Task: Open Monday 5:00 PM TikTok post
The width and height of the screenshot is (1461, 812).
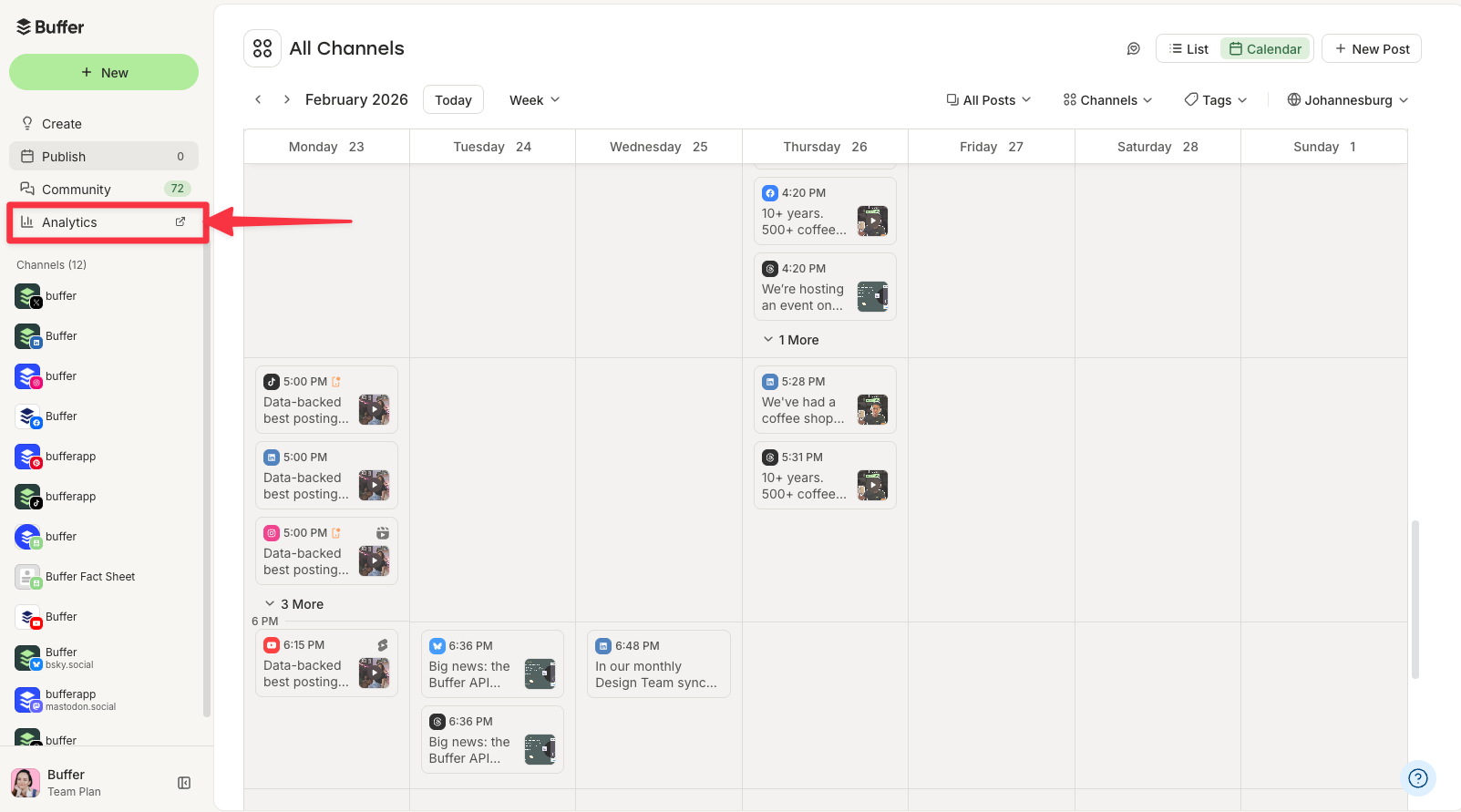Action: (326, 400)
